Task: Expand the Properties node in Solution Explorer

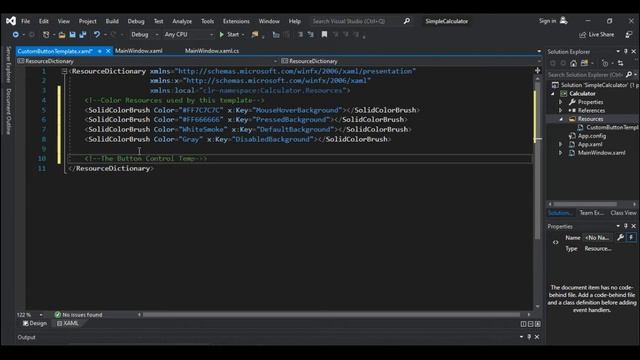Action: pyautogui.click(x=561, y=102)
